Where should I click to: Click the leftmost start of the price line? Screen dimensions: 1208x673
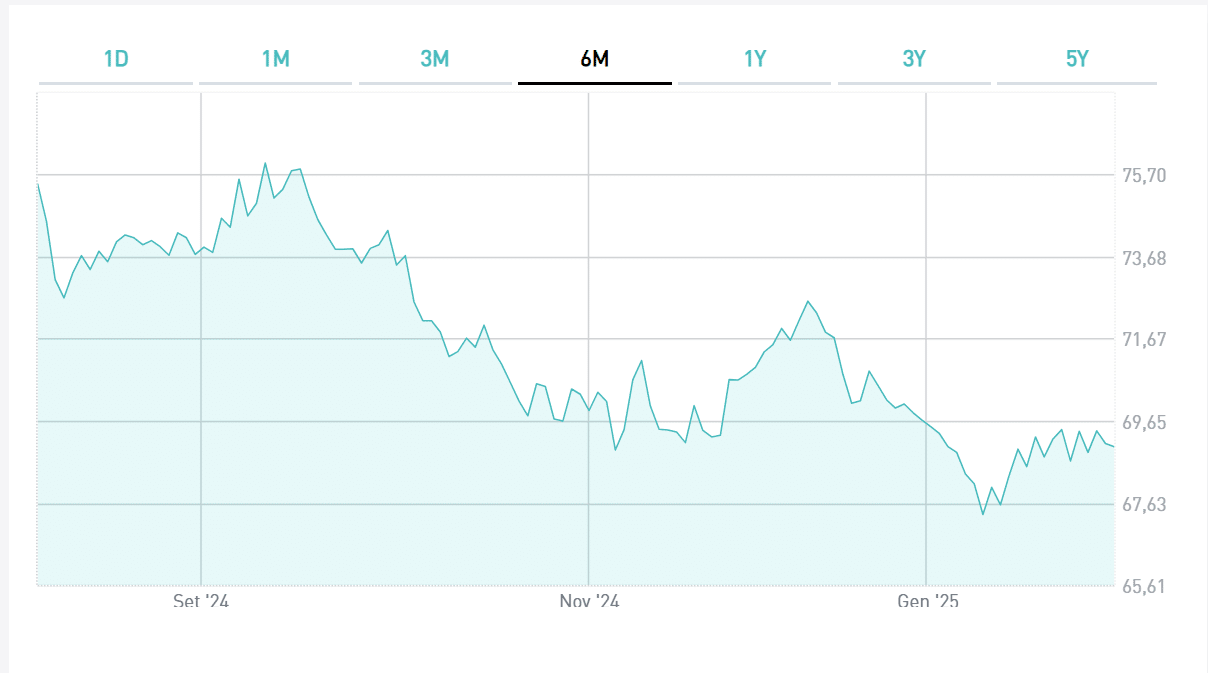pyautogui.click(x=38, y=184)
